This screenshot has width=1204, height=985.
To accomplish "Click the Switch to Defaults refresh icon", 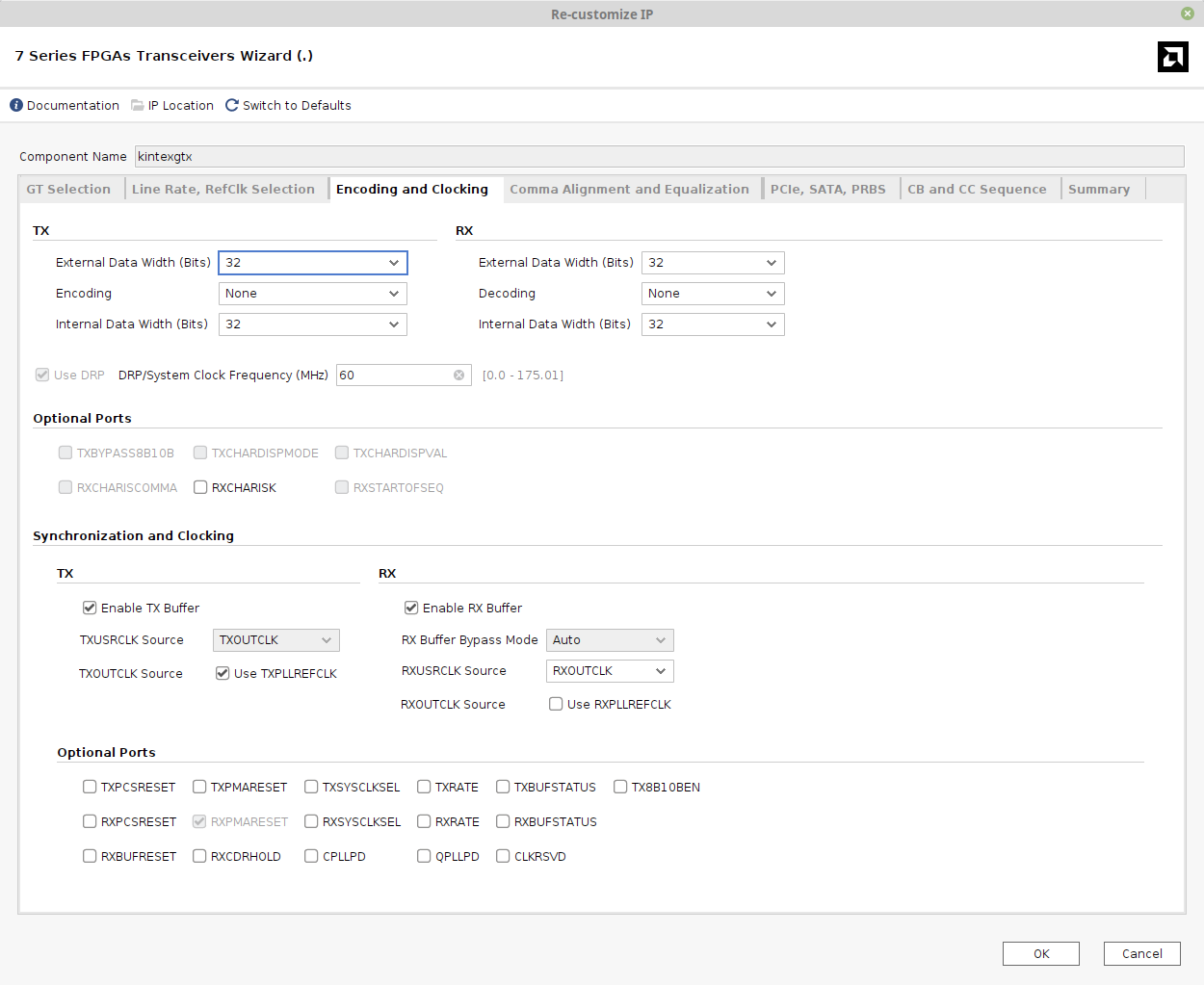I will coord(231,105).
